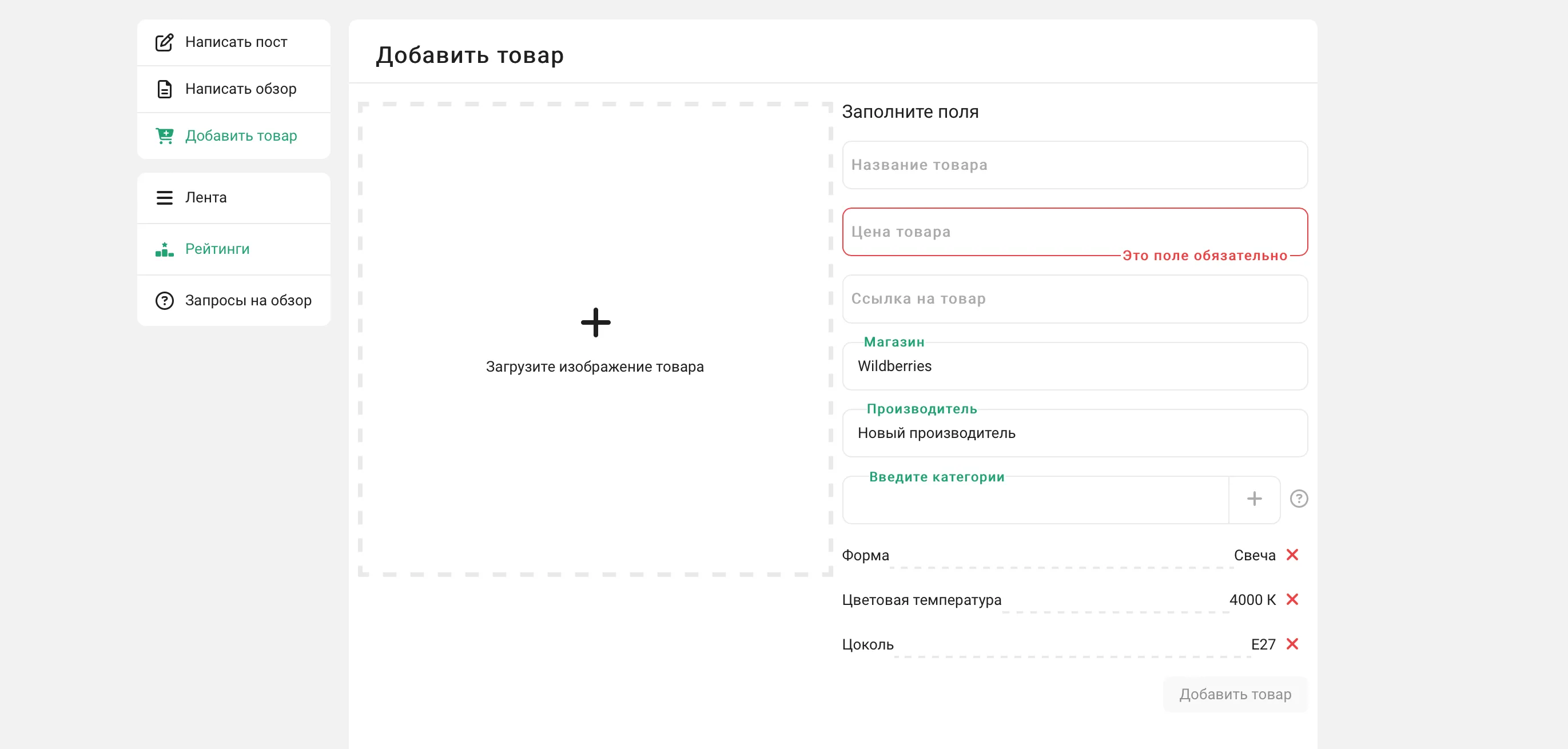
Task: Click the help icon beside the category field
Action: 1298,499
